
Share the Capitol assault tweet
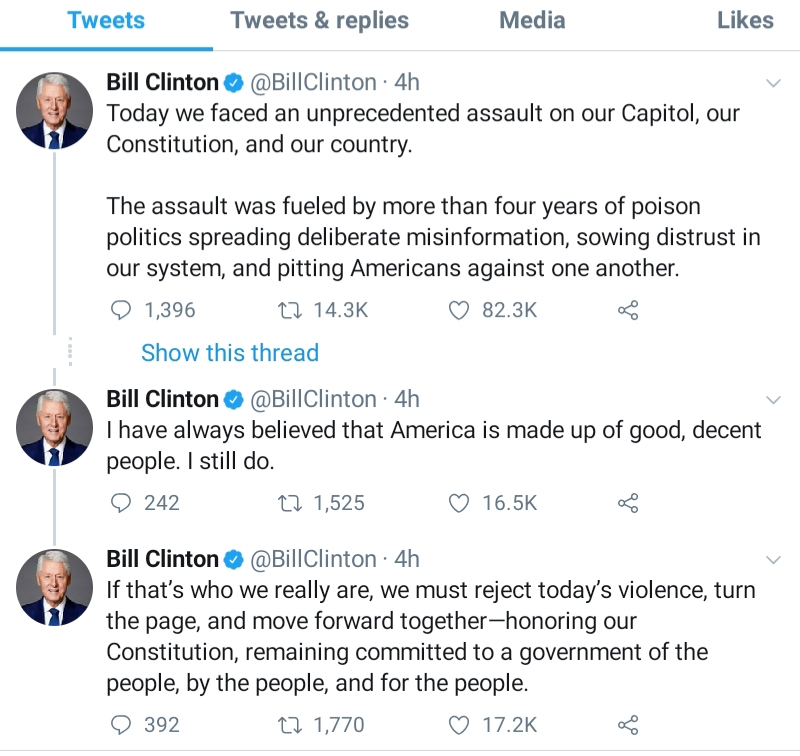tap(628, 311)
